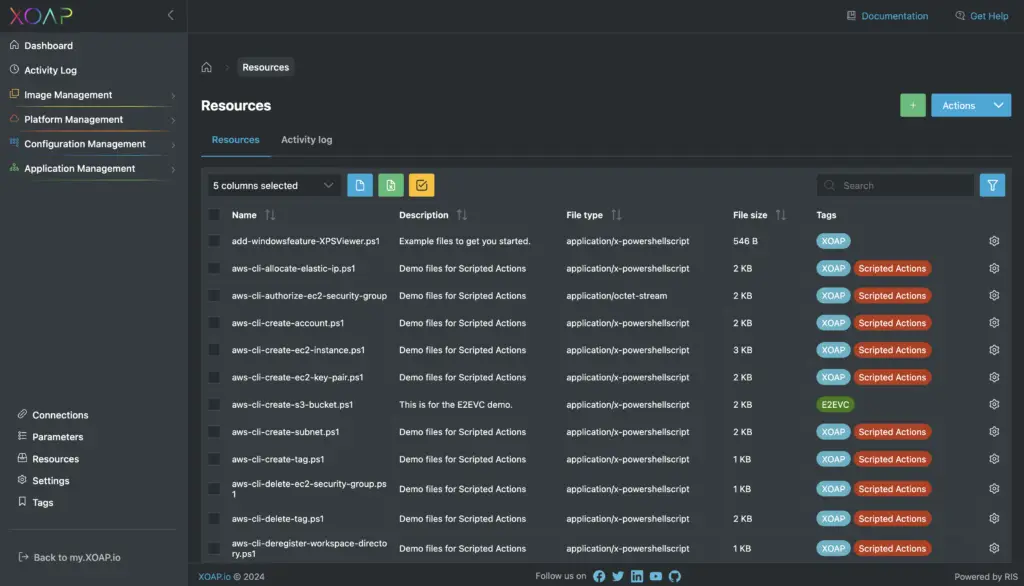The image size is (1024, 586).
Task: Expand Platform Management menu
Action: coord(92,120)
